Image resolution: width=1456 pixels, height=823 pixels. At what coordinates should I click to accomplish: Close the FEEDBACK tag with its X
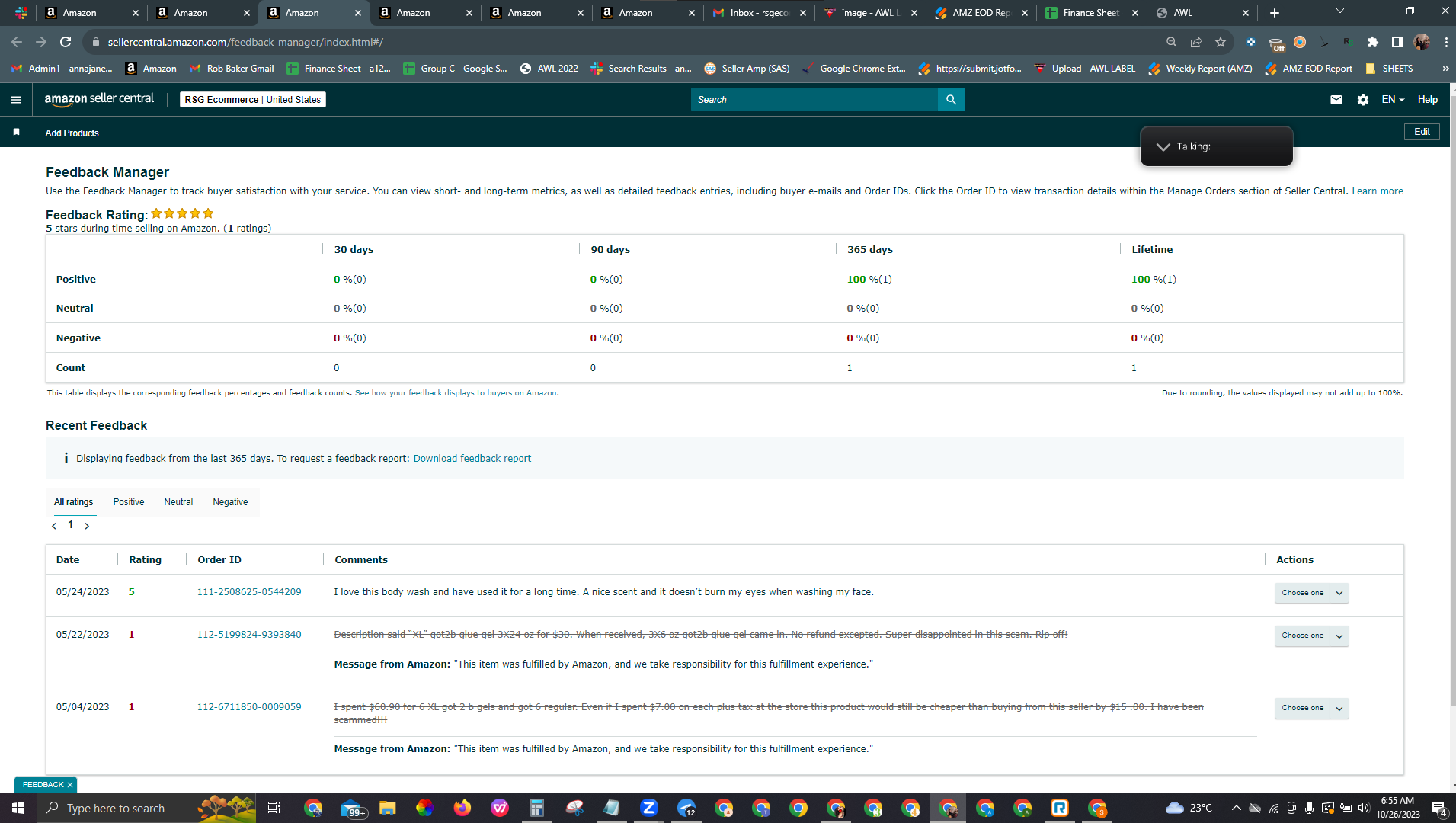point(70,785)
